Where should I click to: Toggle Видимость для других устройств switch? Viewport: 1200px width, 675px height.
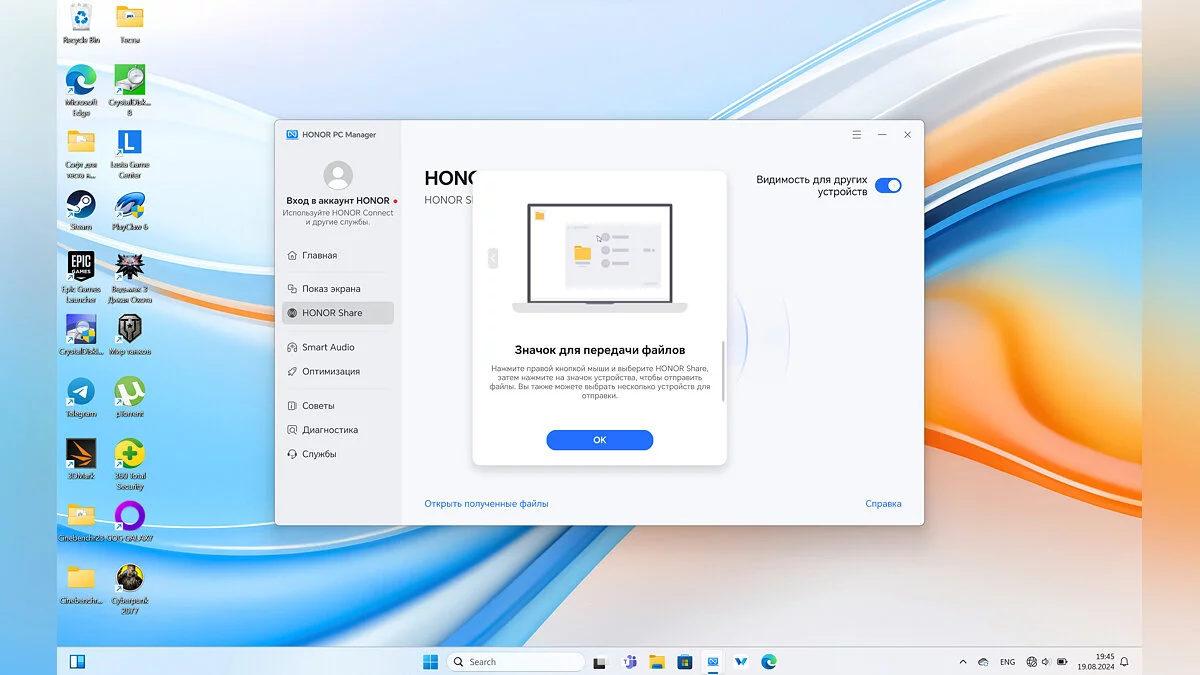pyautogui.click(x=888, y=185)
